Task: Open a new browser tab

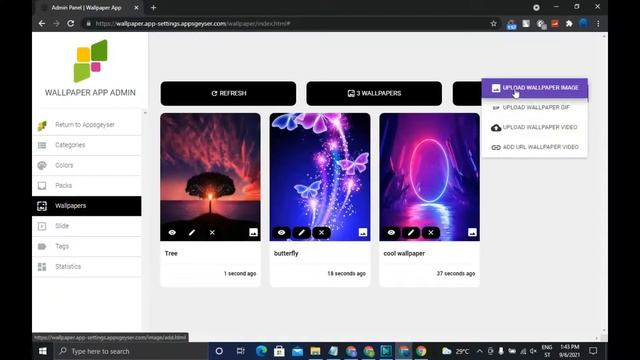Action: coord(153,7)
